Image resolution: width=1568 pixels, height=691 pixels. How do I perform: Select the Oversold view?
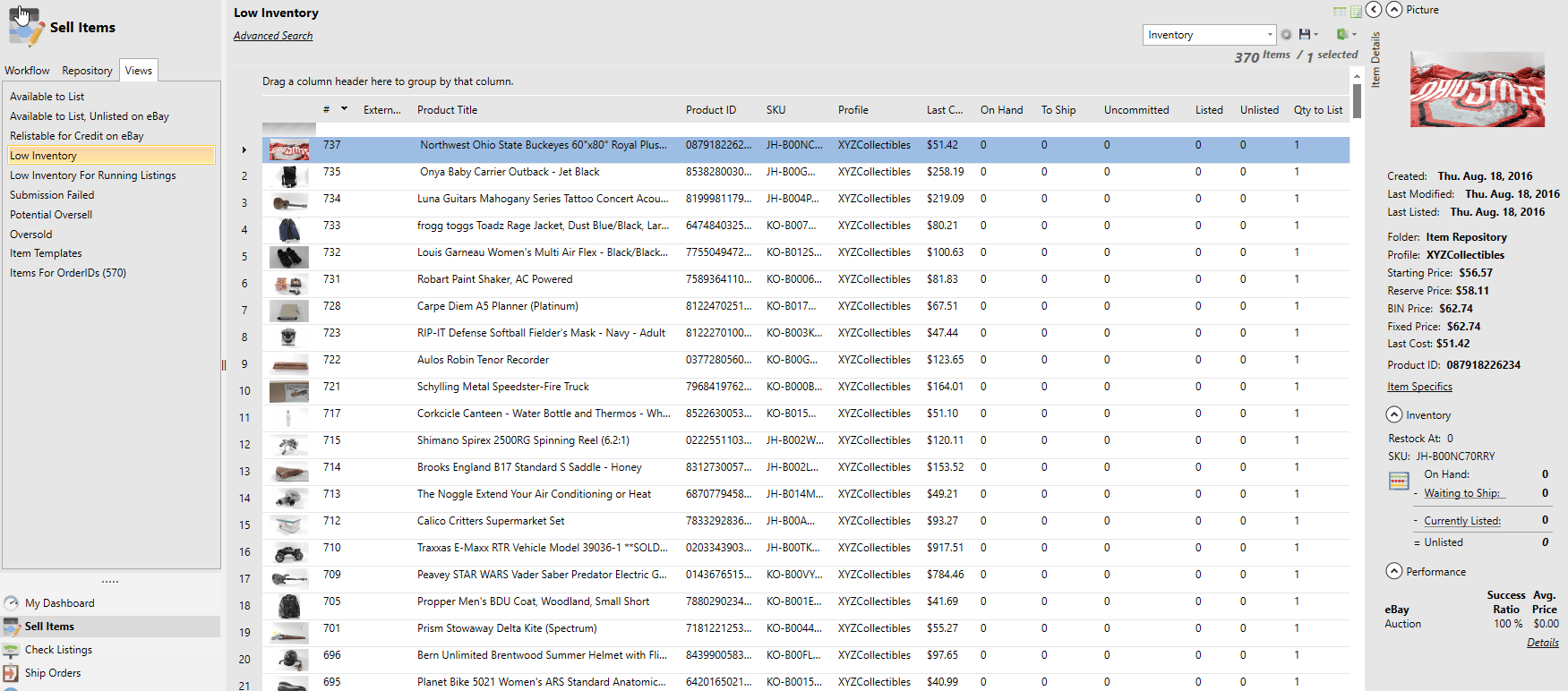(31, 235)
